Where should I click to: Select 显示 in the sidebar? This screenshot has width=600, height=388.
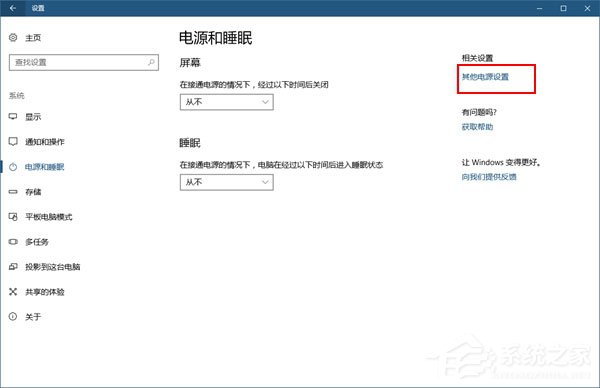(33, 117)
